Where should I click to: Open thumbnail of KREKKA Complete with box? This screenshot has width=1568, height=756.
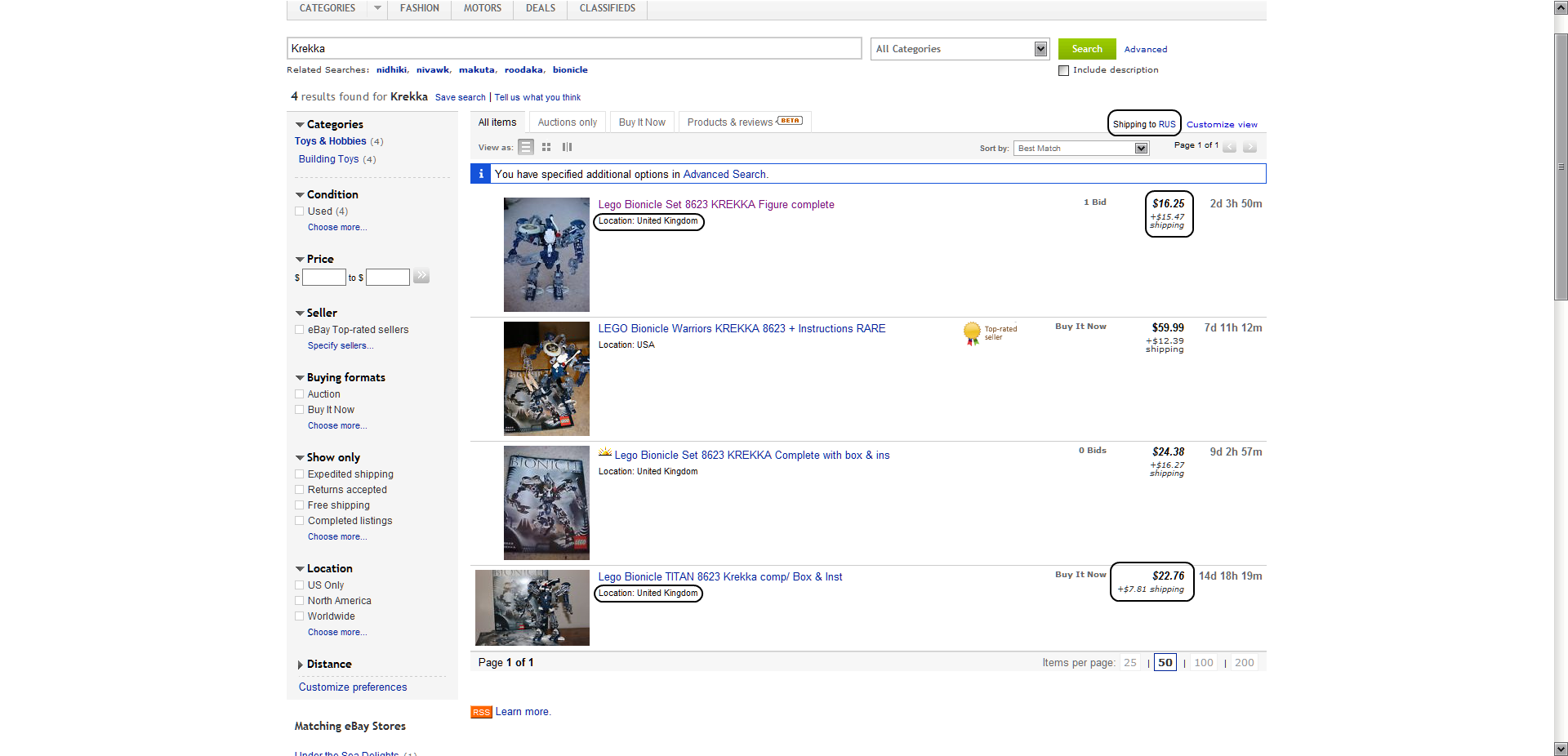point(546,503)
